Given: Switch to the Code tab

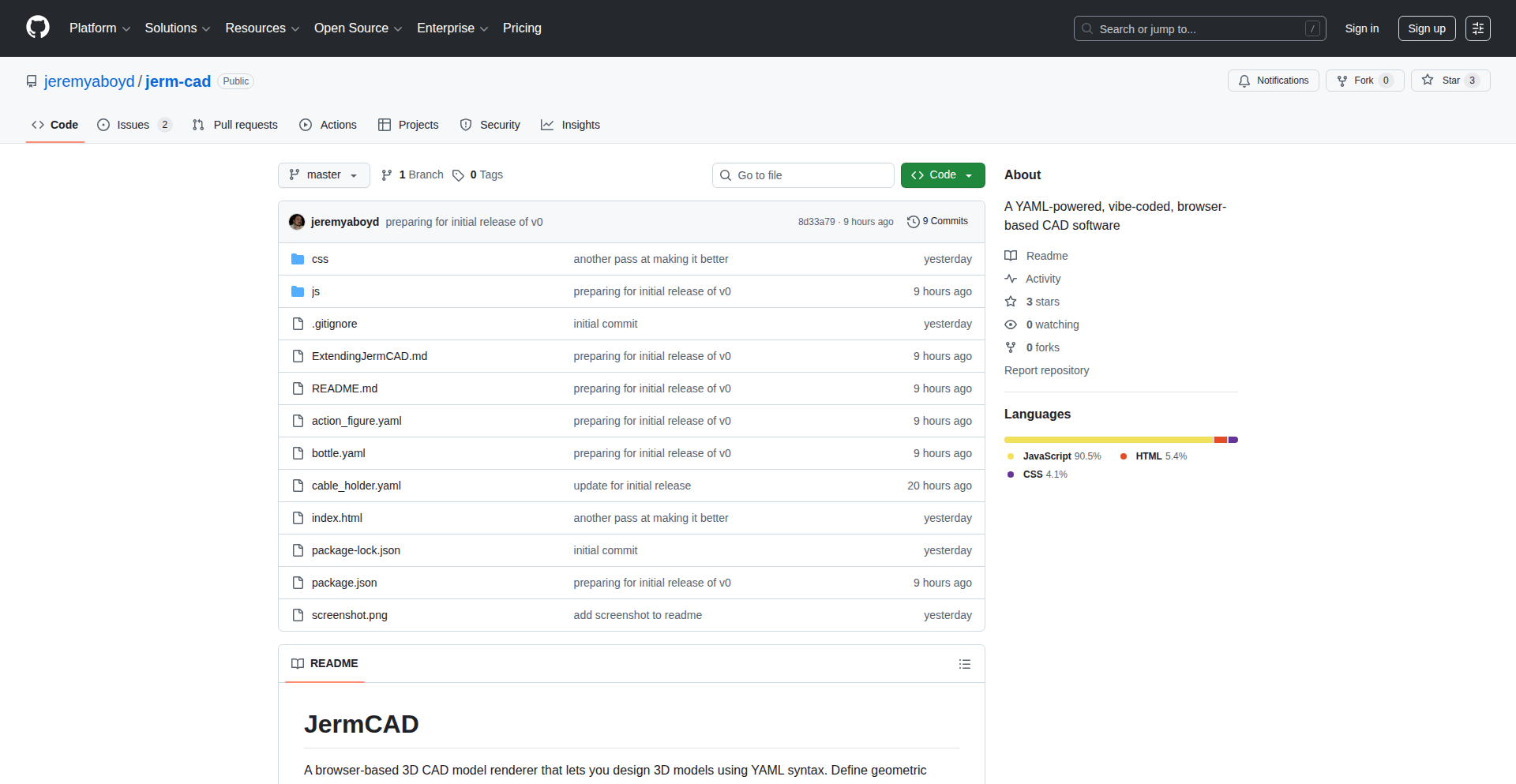Looking at the screenshot, I should 55,125.
